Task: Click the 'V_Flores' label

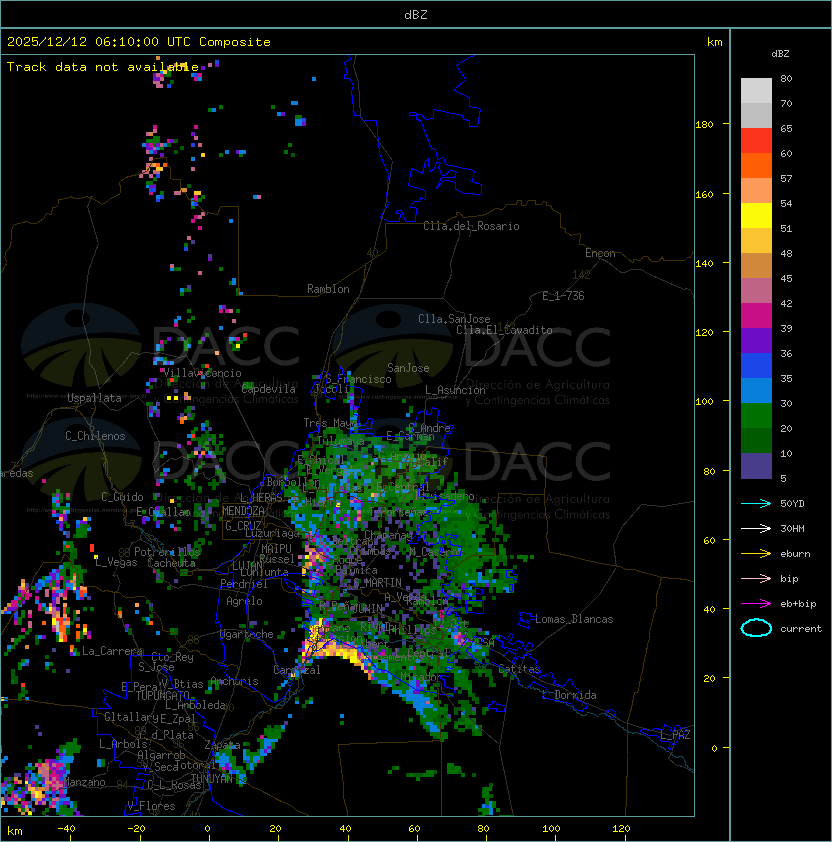Action: tap(151, 806)
